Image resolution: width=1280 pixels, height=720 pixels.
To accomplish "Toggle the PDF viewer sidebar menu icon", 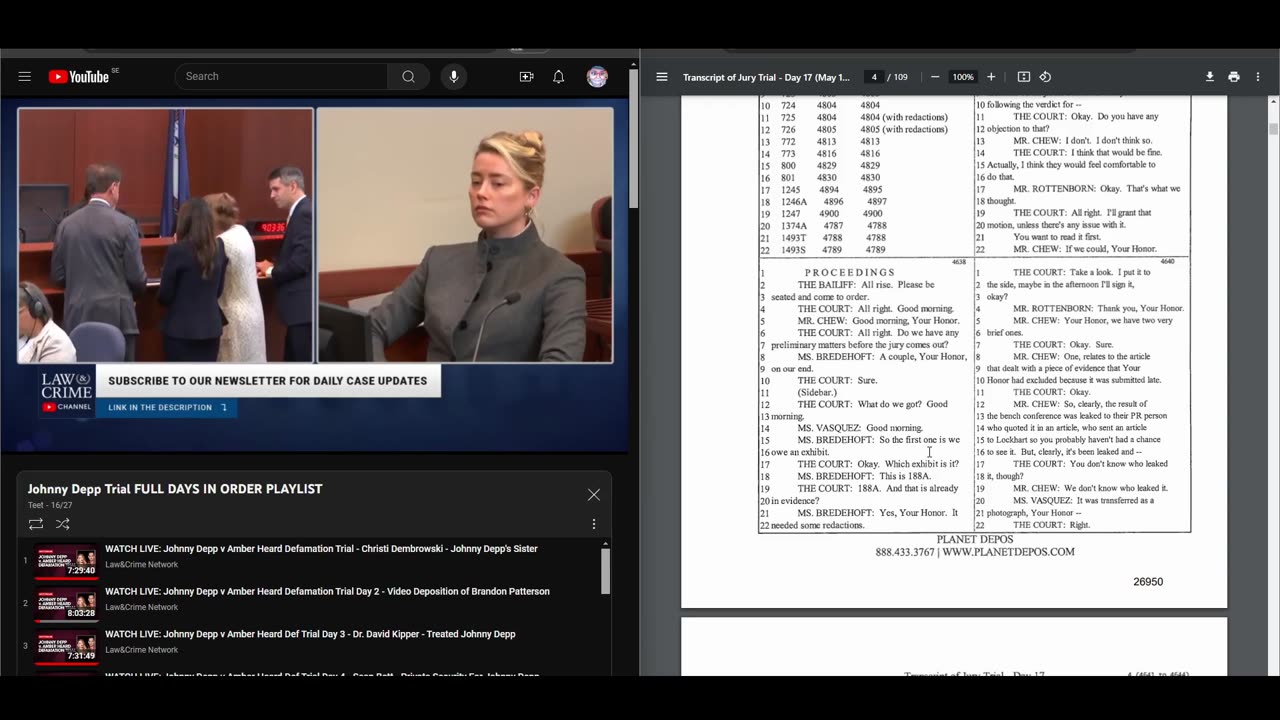I will point(662,77).
